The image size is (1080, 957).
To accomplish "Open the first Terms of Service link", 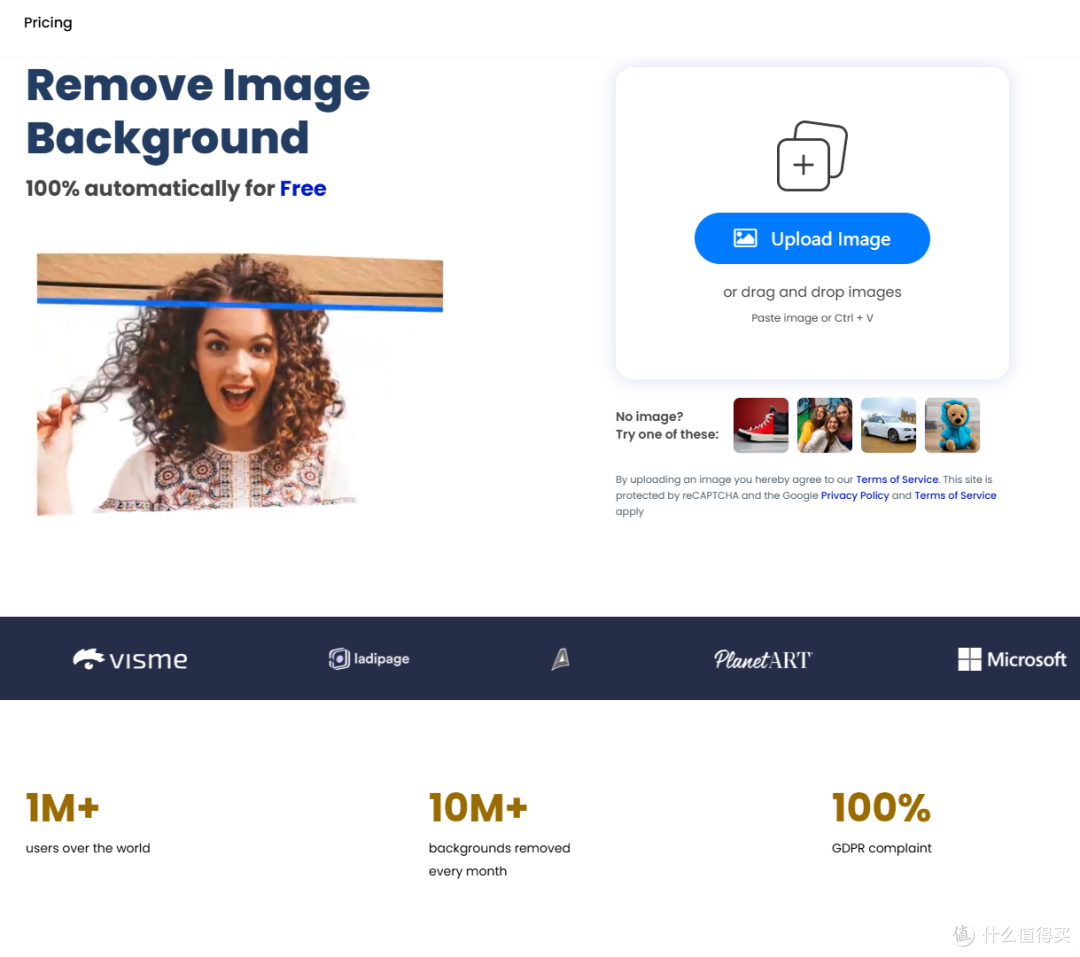I will [897, 480].
